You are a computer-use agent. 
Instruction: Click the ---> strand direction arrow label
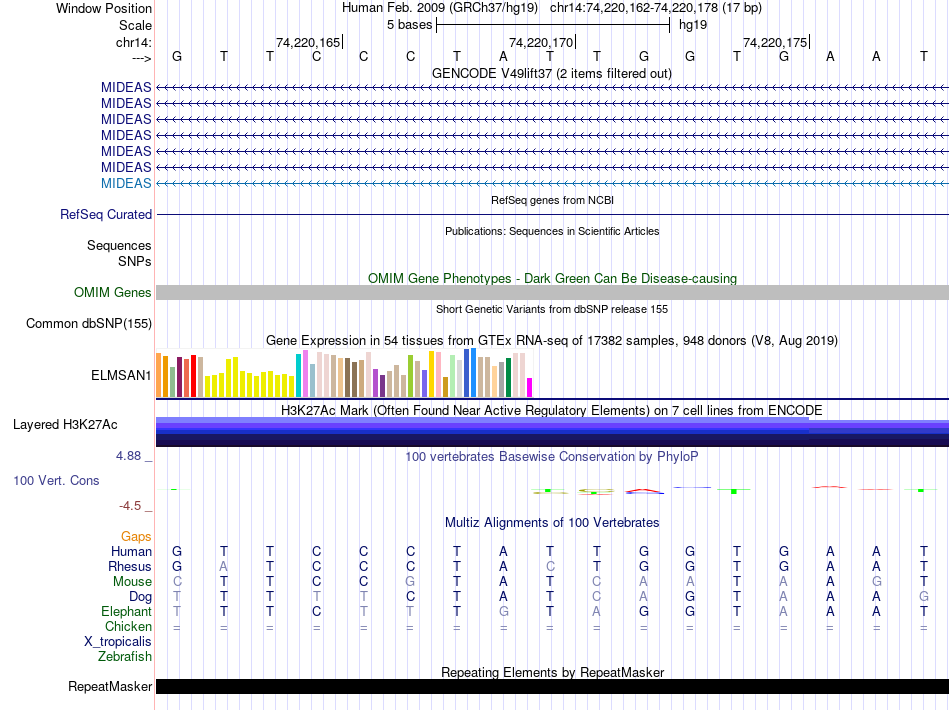point(141,58)
